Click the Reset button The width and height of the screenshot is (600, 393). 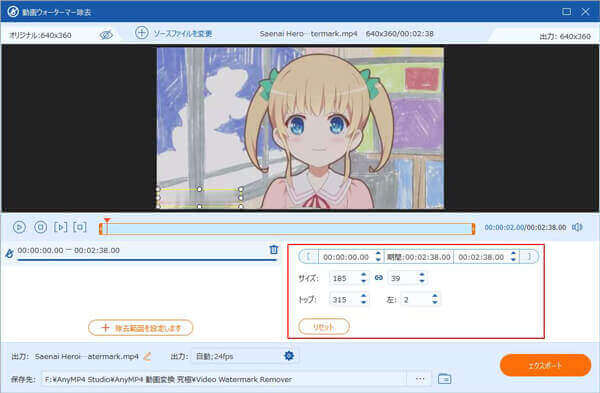click(x=324, y=327)
